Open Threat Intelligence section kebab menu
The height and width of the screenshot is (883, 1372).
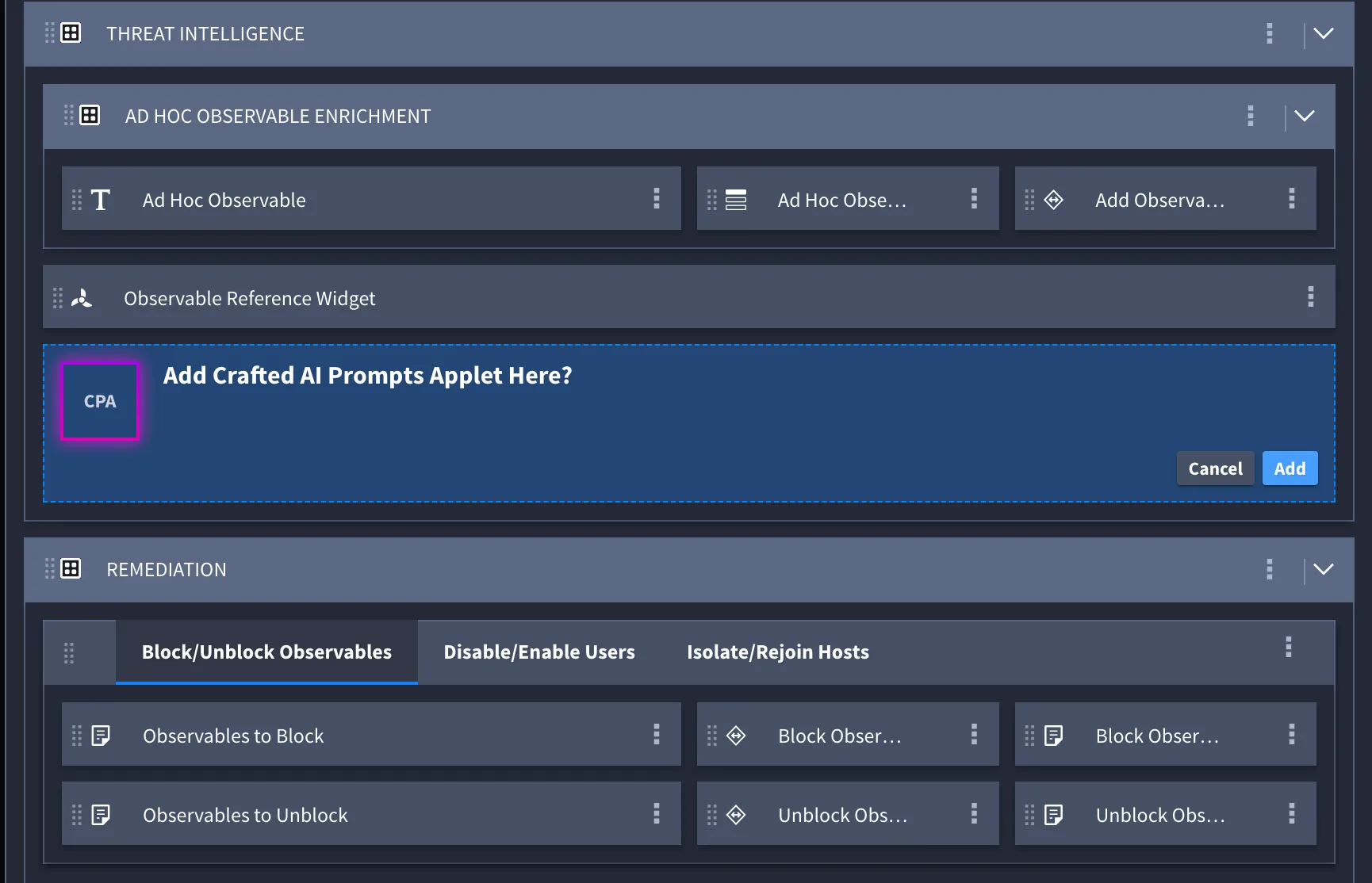point(1270,33)
